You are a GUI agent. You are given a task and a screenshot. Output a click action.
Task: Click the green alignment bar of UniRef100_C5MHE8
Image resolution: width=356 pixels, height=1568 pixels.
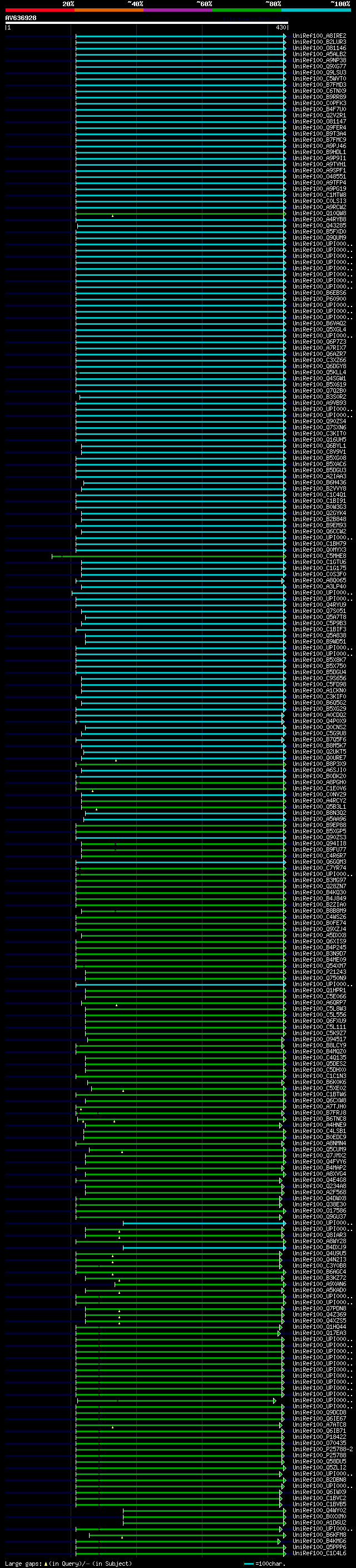pos(169,556)
